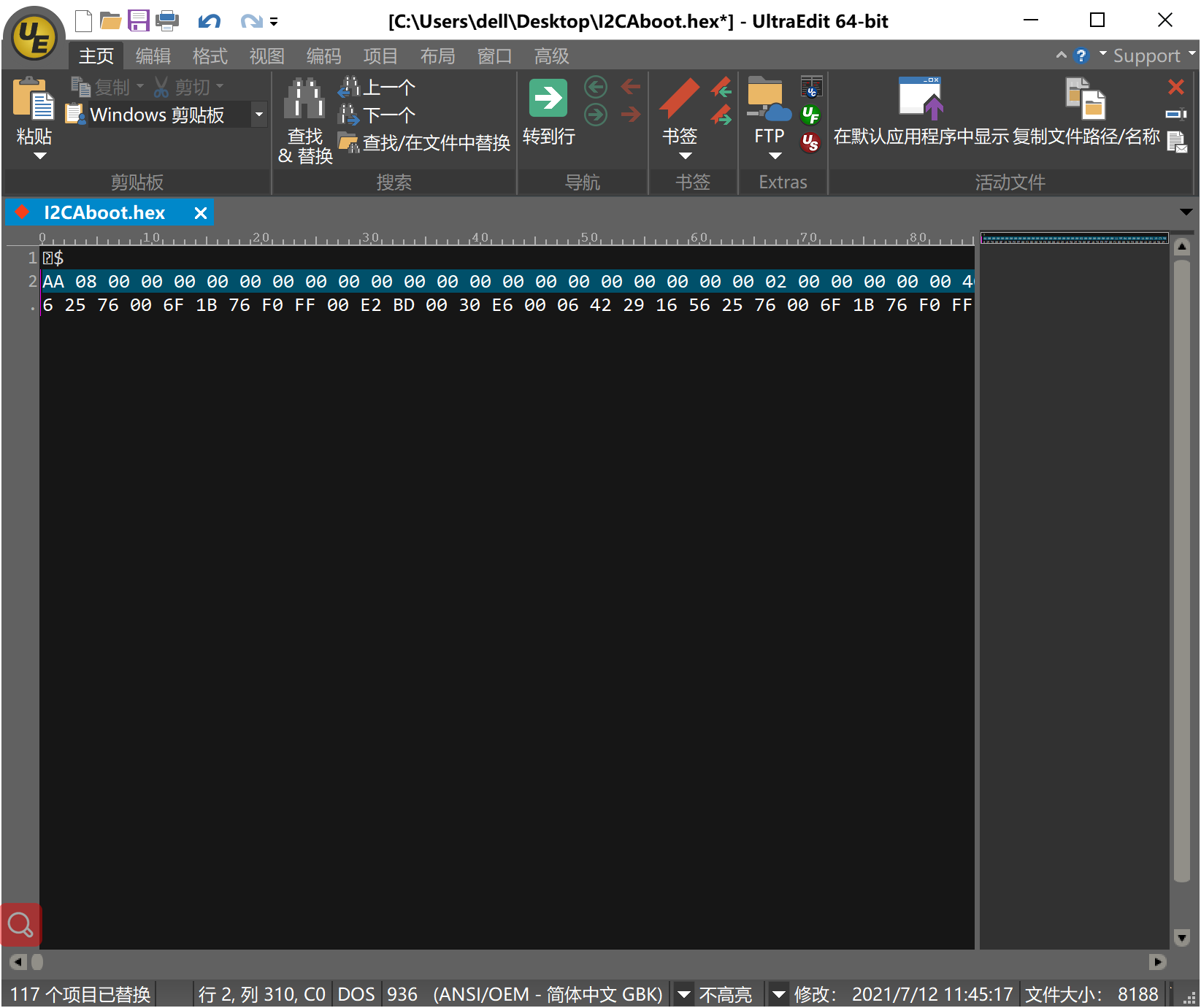Click the red X delete active file icon
This screenshot has height=1008, width=1201.
click(1176, 87)
